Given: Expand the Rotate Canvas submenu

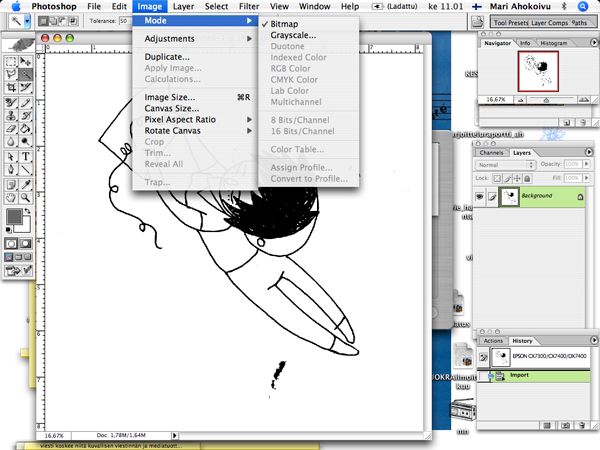Looking at the screenshot, I should [195, 130].
